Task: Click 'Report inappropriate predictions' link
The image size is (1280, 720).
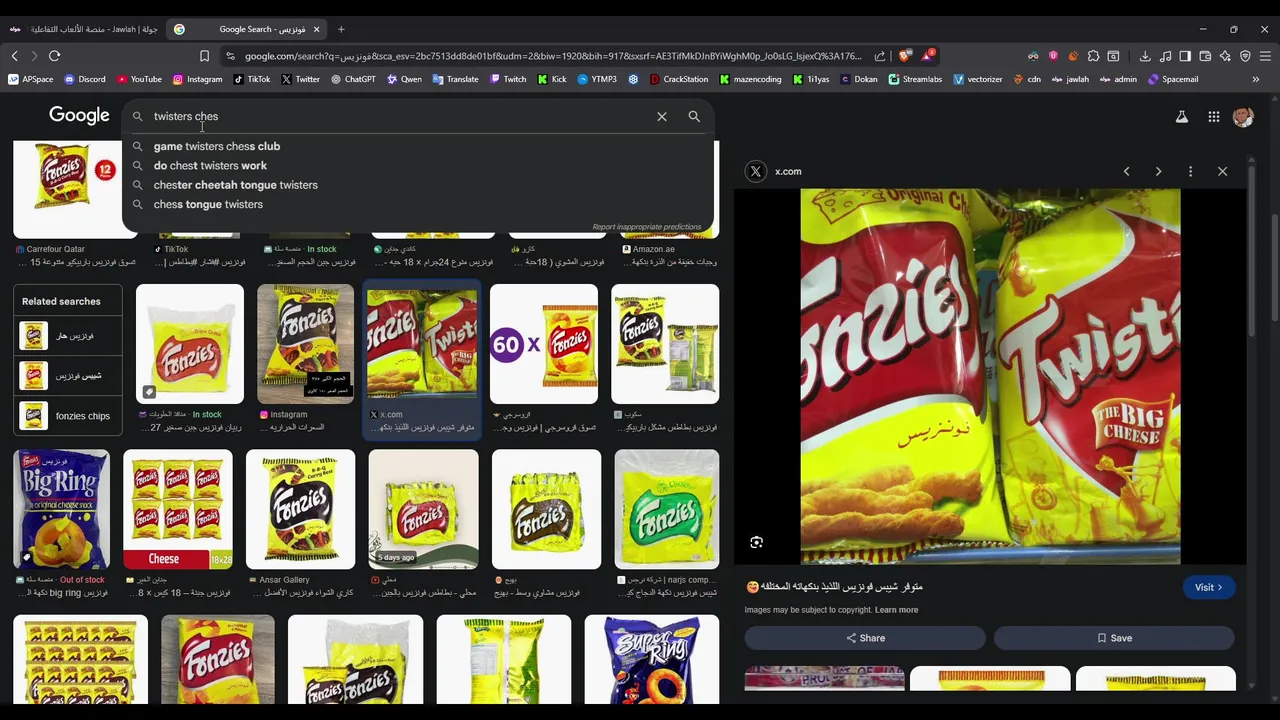Action: [x=647, y=227]
